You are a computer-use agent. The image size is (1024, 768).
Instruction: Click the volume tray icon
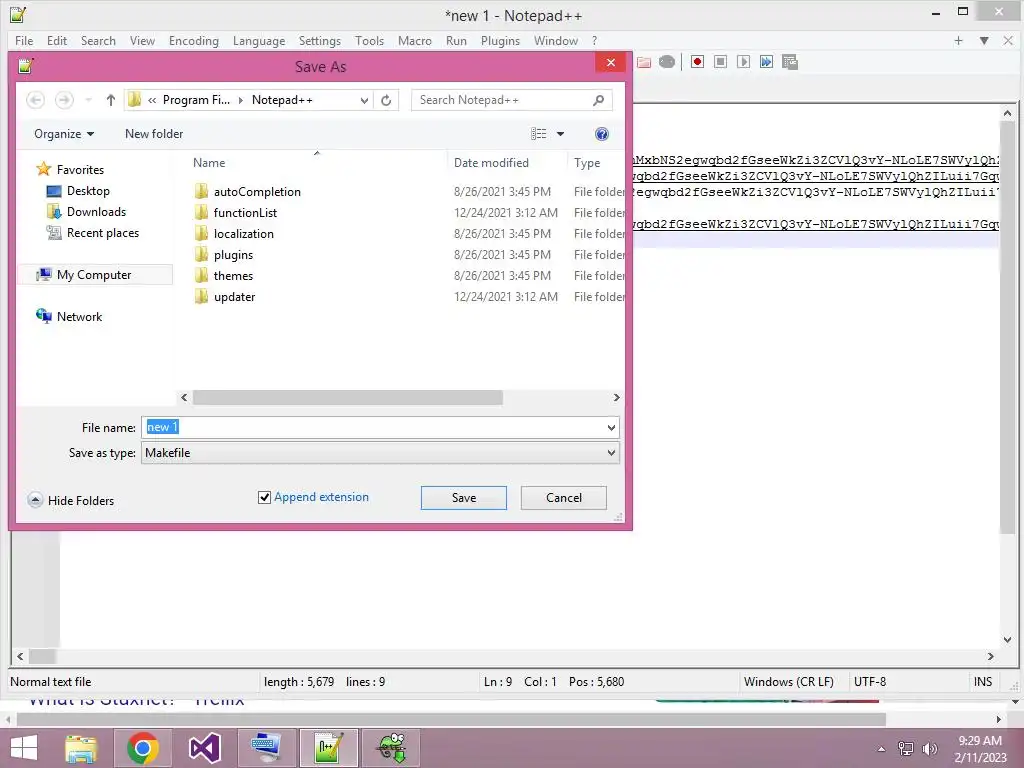point(929,748)
